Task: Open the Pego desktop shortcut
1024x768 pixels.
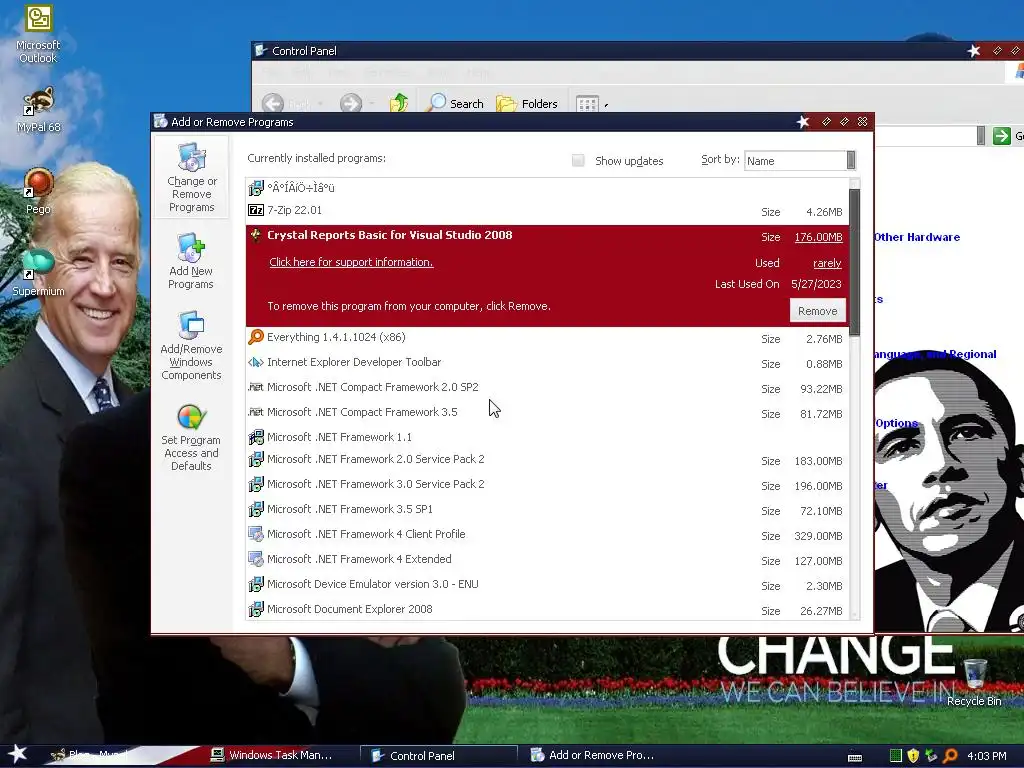Action: 38,191
